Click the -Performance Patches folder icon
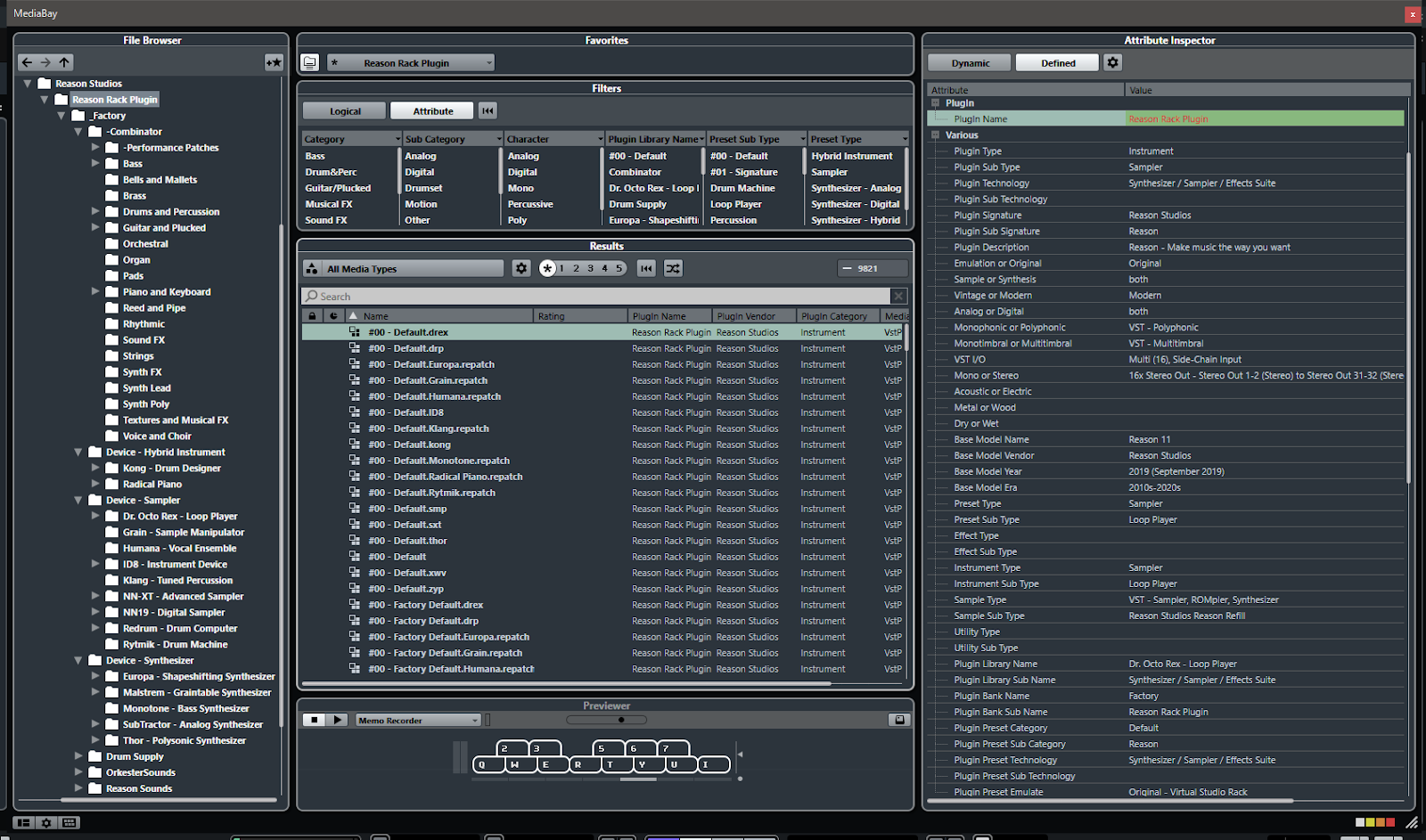 pos(112,148)
